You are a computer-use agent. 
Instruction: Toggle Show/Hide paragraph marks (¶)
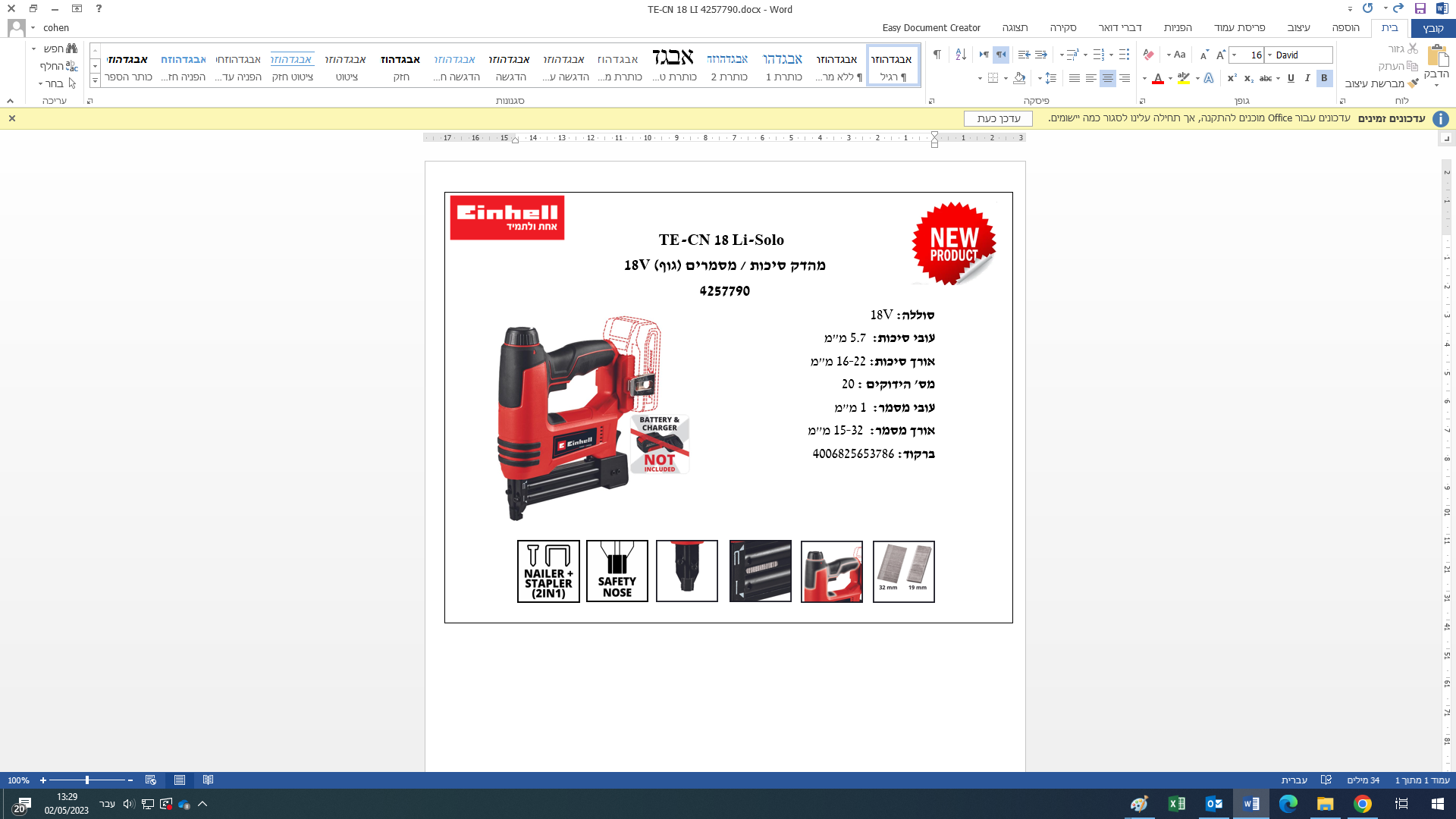pos(937,55)
